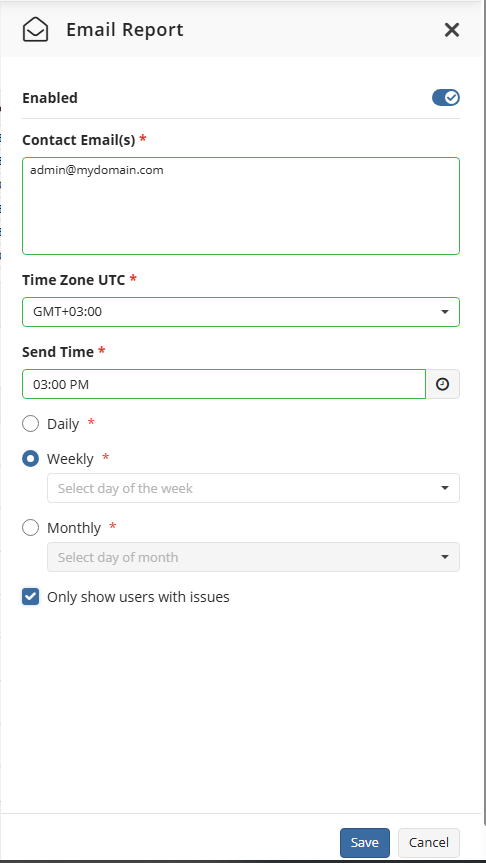Click the Send Time input field
The image size is (486, 863).
[223, 384]
